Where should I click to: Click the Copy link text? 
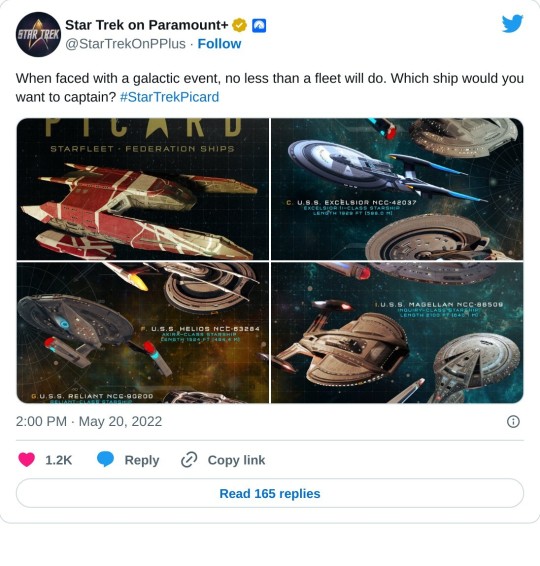pos(236,460)
